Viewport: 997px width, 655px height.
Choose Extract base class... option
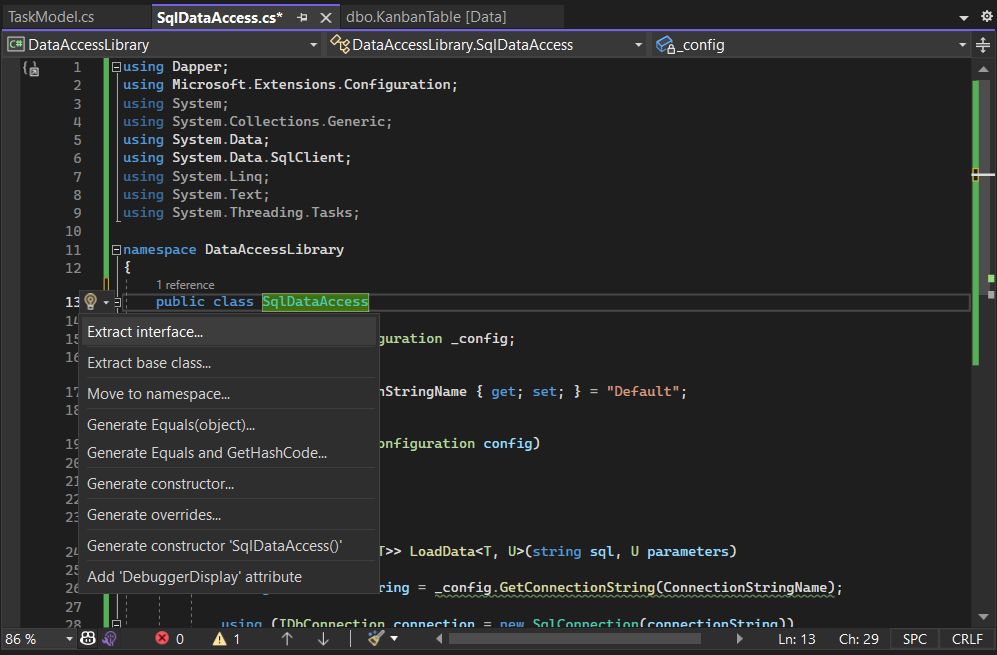(230, 363)
